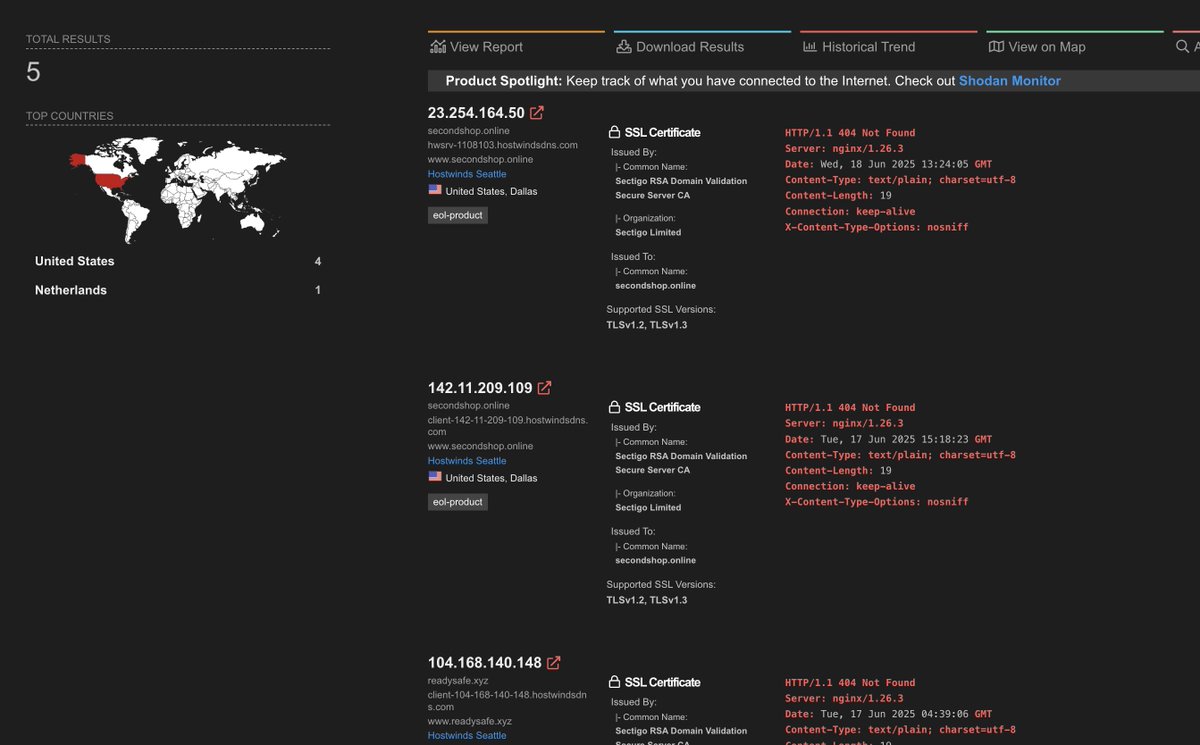Click Hostwinds Seattle under 104.168.140.148

(x=467, y=736)
